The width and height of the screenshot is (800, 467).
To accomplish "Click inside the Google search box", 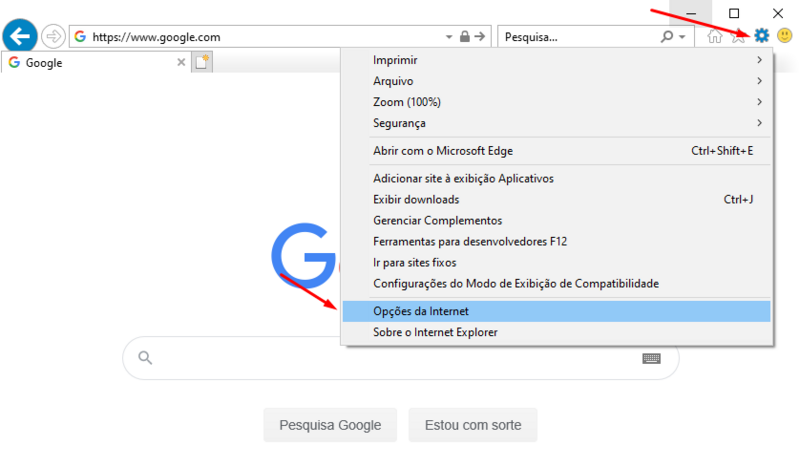I will click(401, 358).
